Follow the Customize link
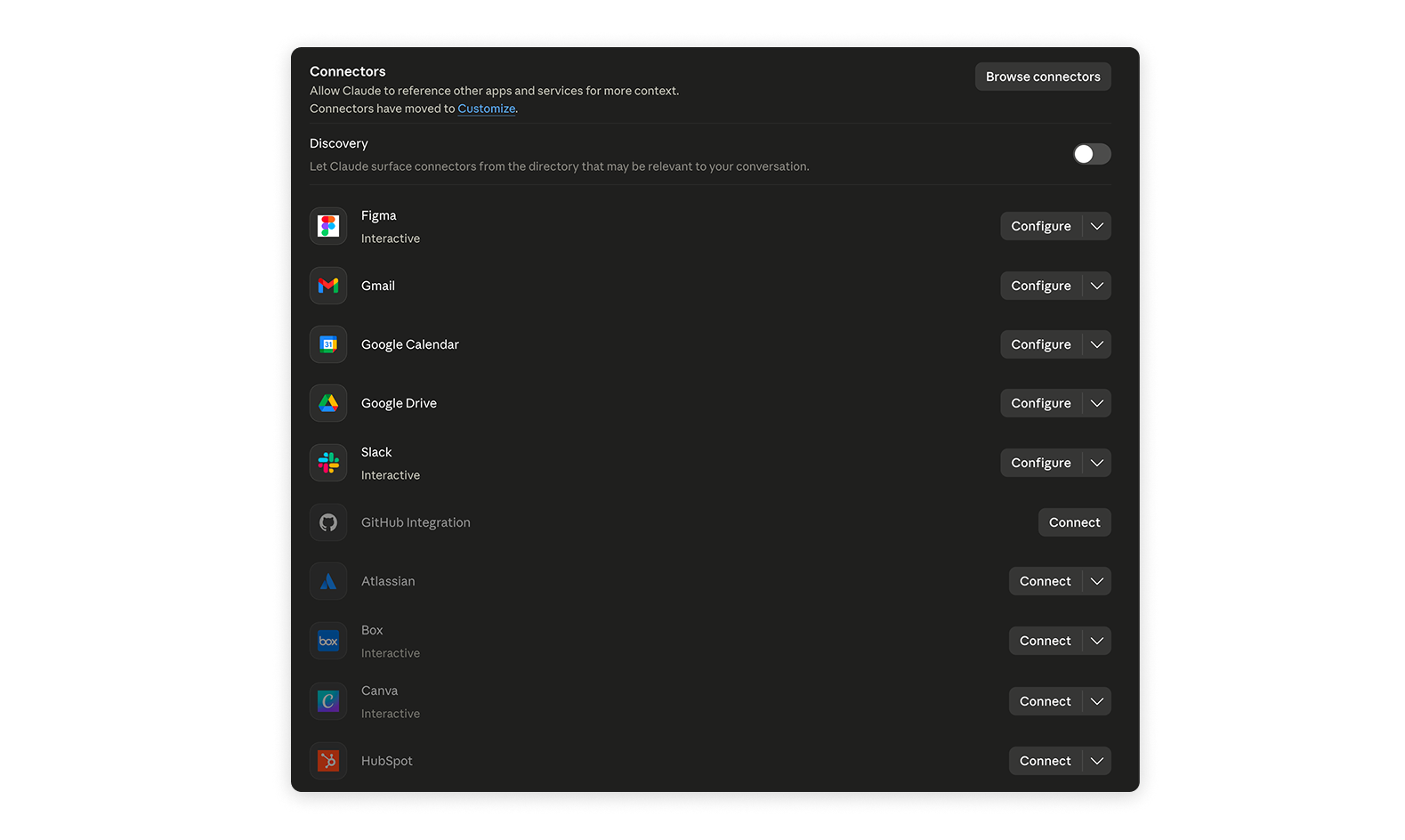1405x840 pixels. 486,109
